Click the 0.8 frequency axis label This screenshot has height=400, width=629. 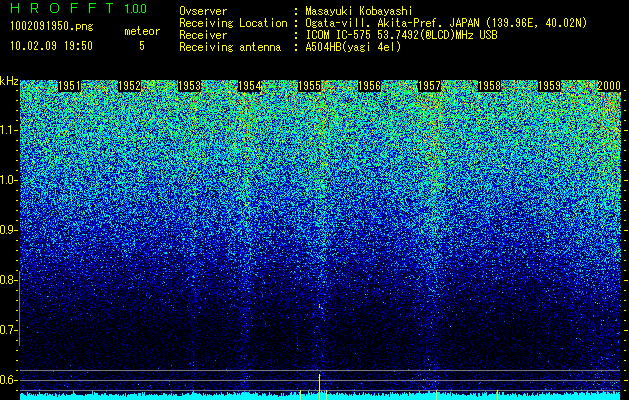(7, 280)
